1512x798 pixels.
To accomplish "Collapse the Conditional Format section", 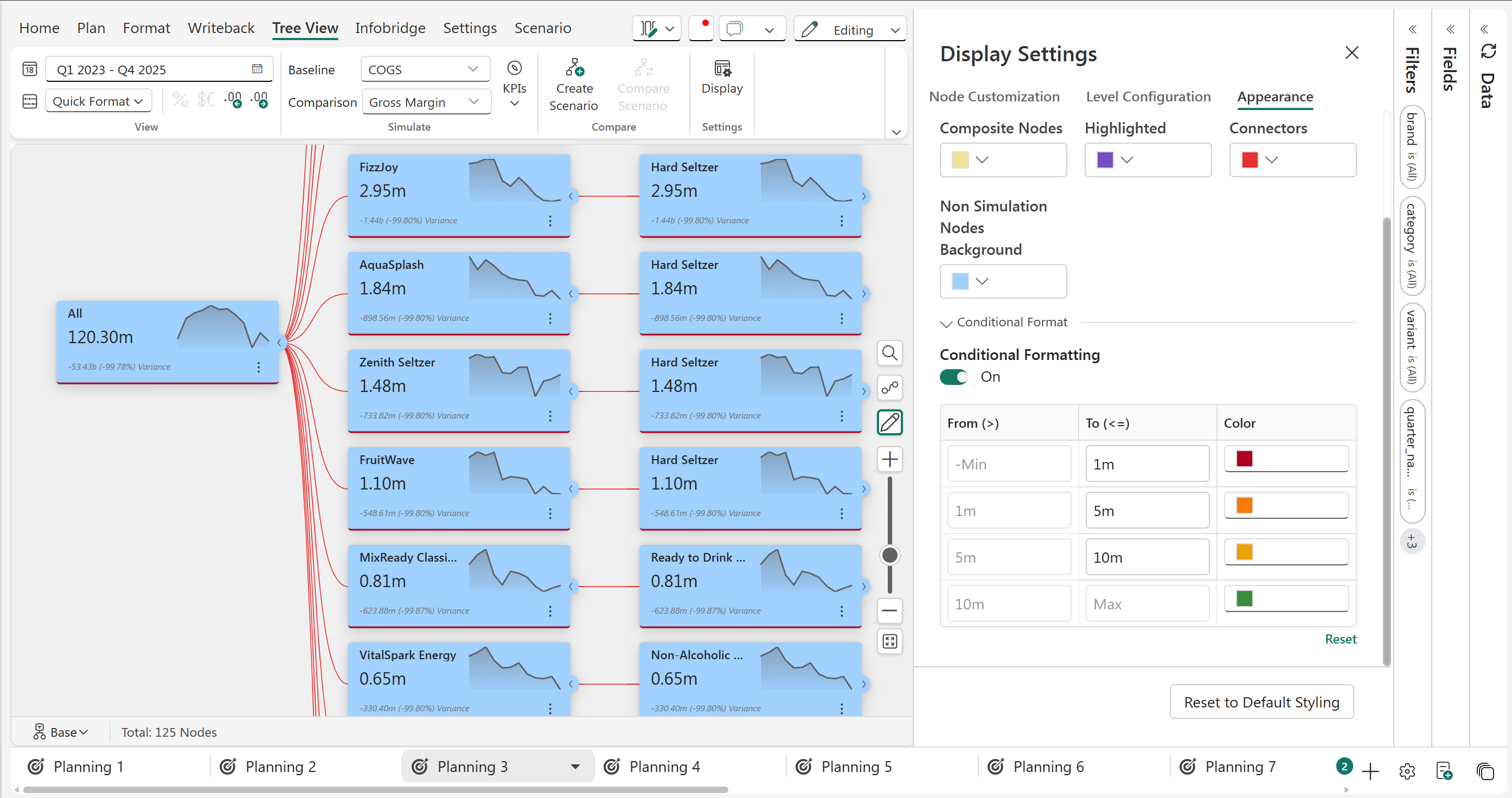I will coord(946,323).
